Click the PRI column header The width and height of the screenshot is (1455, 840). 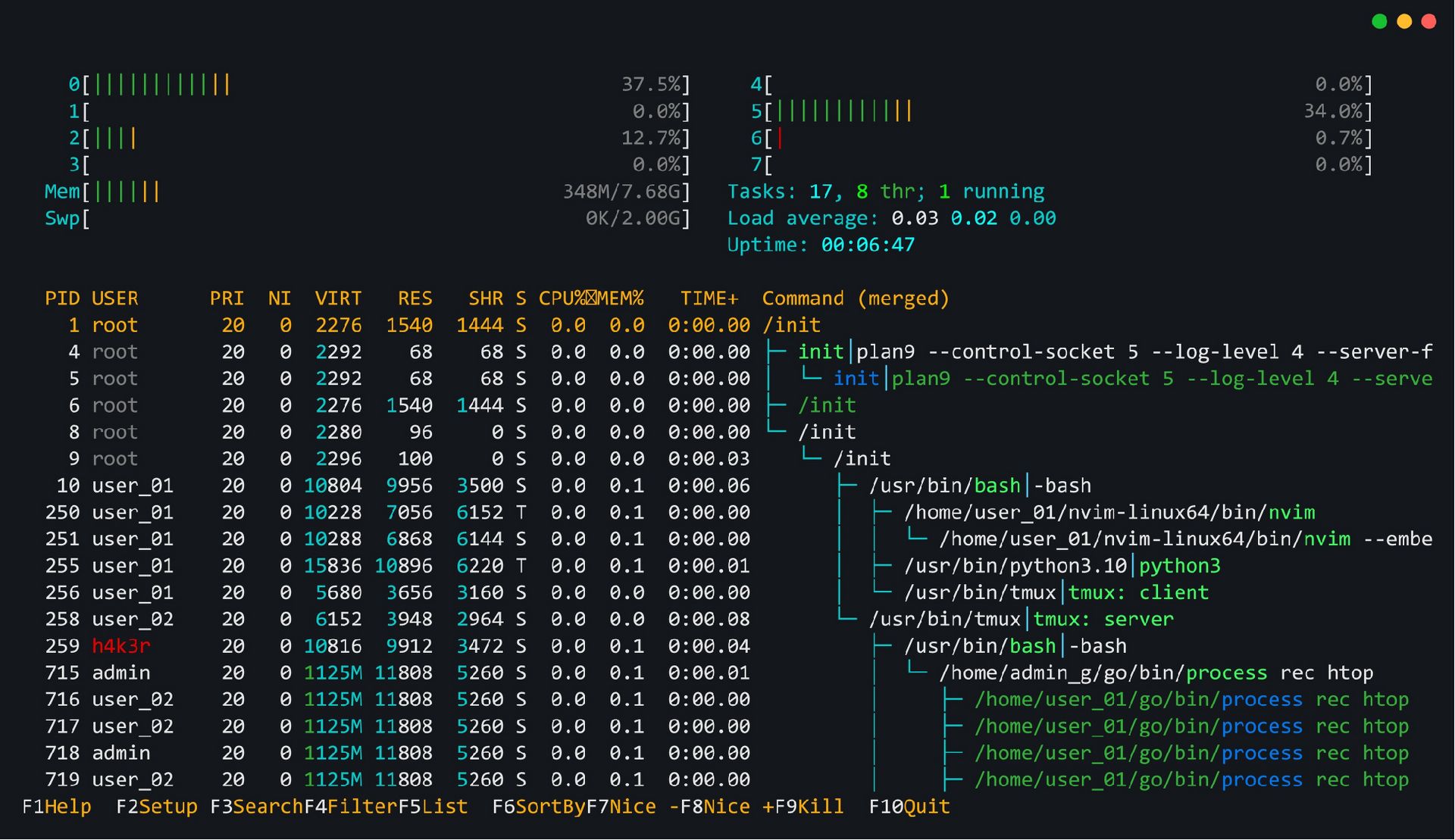click(227, 298)
